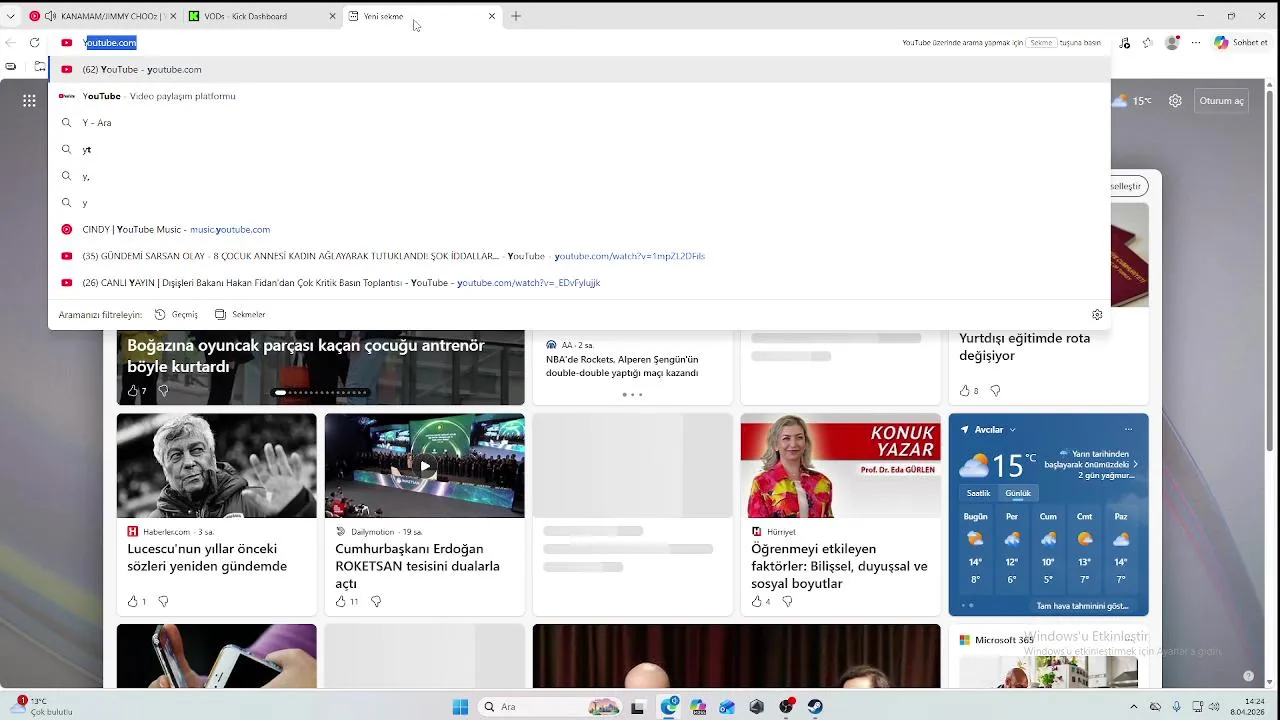
Task: Open Lucescu'nun yıllar önceki sözleri article
Action: pos(207,557)
